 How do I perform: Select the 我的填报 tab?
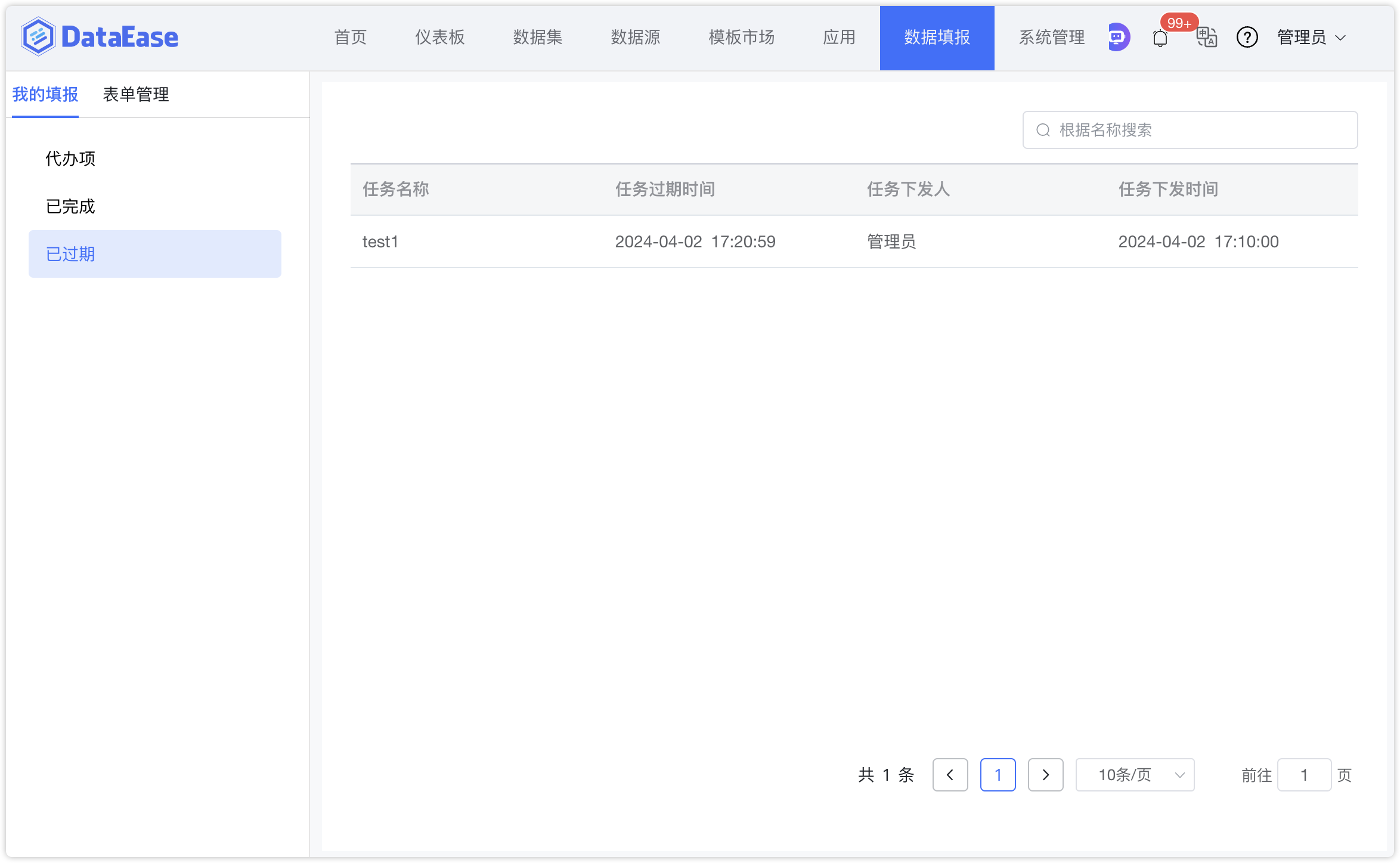(x=45, y=94)
